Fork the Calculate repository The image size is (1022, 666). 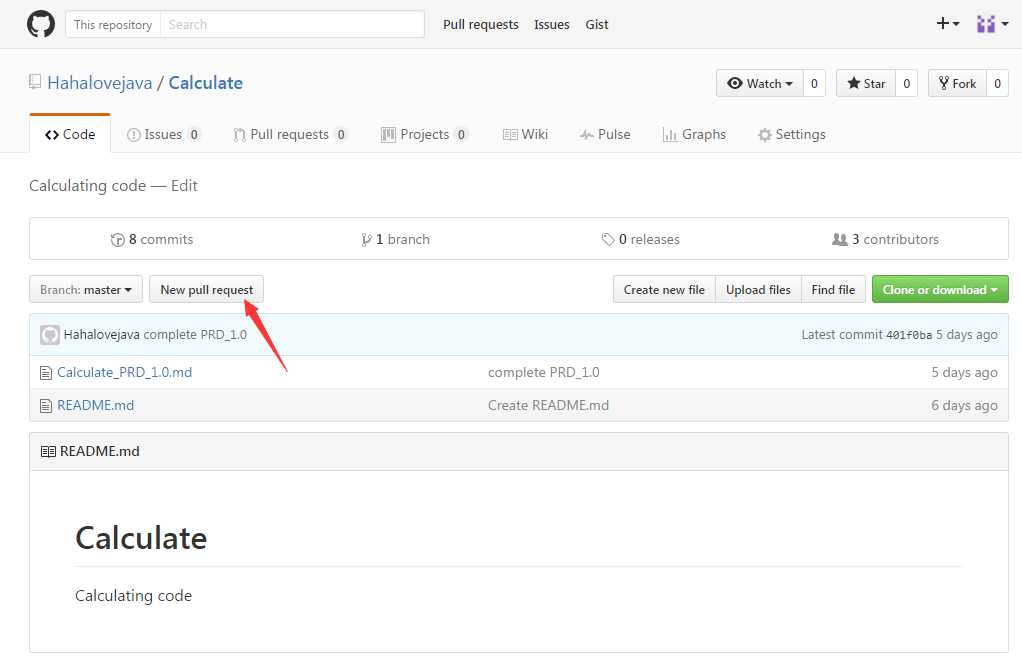pos(957,83)
